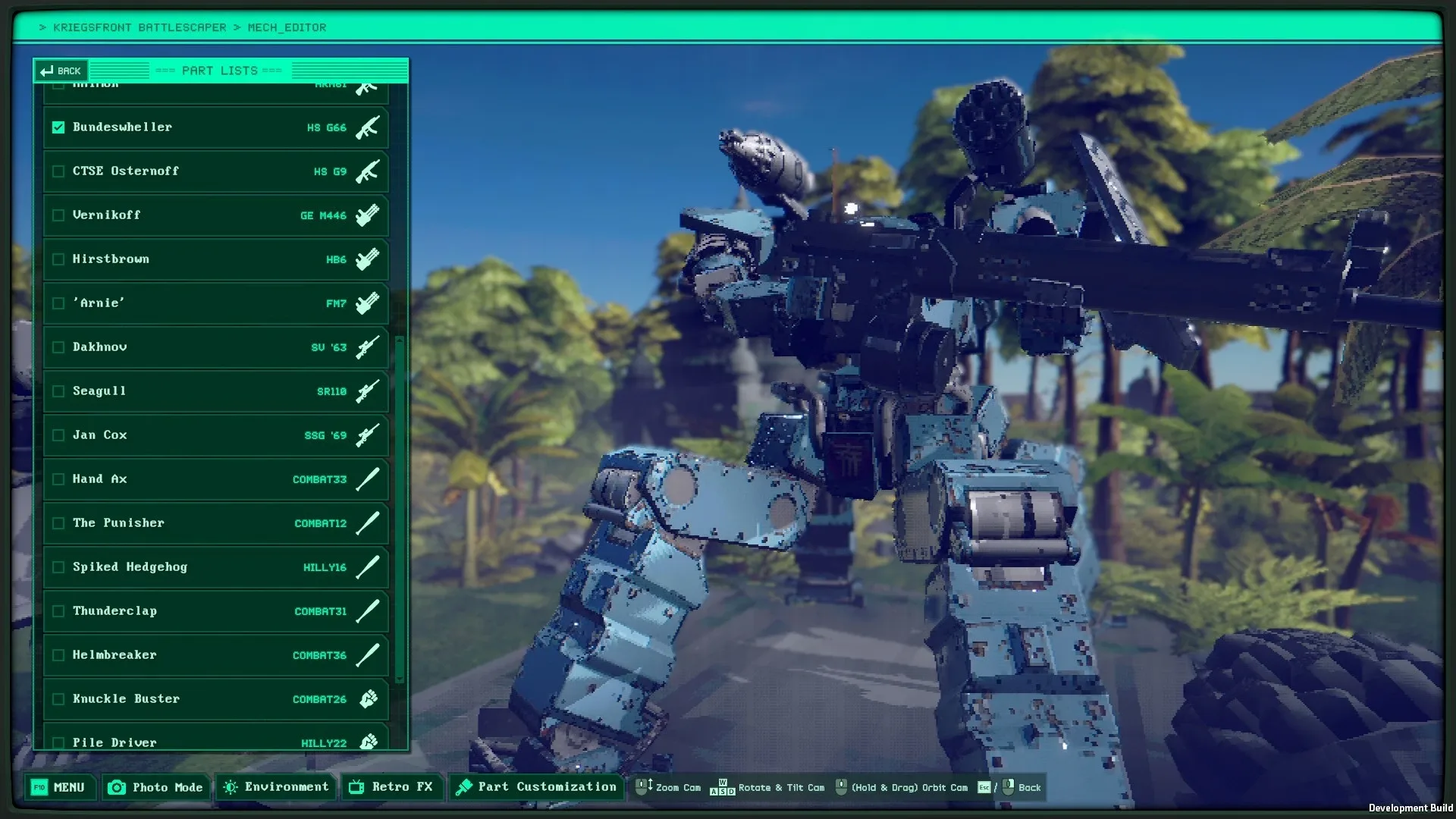Select the Hand Ax melee weapon icon
The height and width of the screenshot is (819, 1456).
click(x=369, y=479)
